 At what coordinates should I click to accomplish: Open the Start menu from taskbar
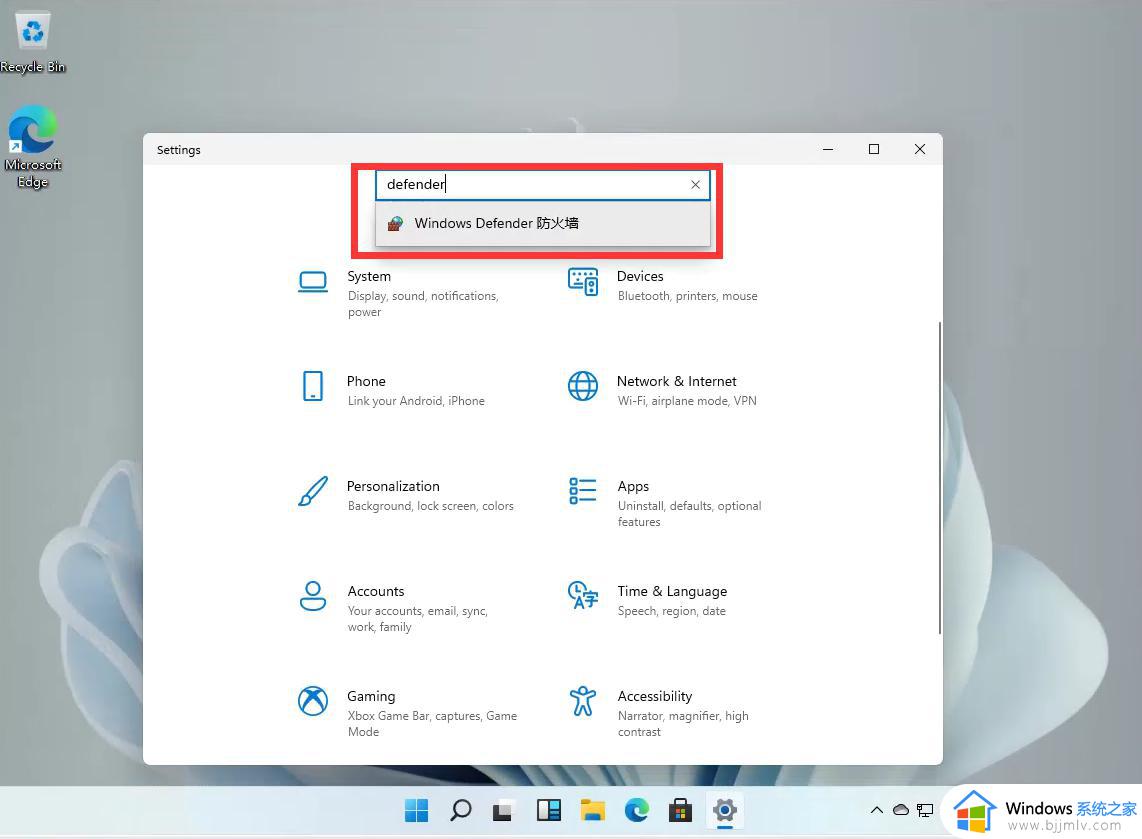417,810
